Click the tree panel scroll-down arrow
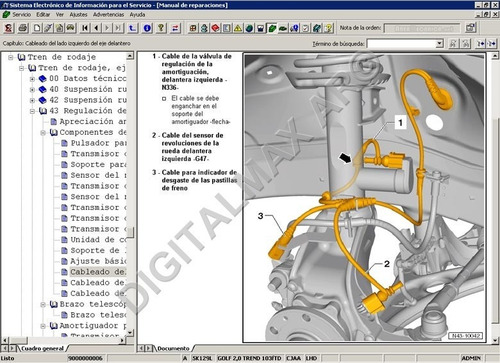This screenshot has height=363, width=500. (130, 333)
